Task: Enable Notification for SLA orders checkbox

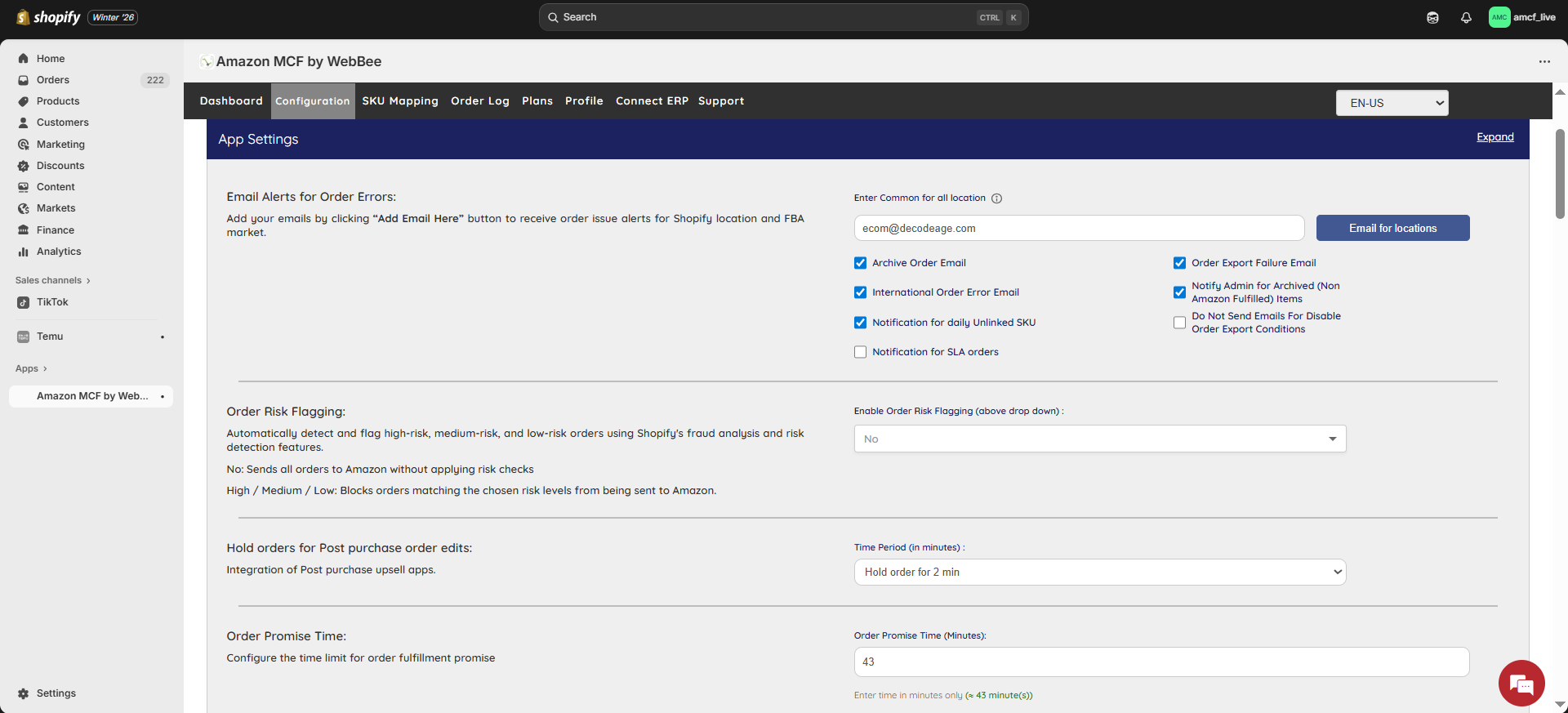Action: click(x=860, y=352)
